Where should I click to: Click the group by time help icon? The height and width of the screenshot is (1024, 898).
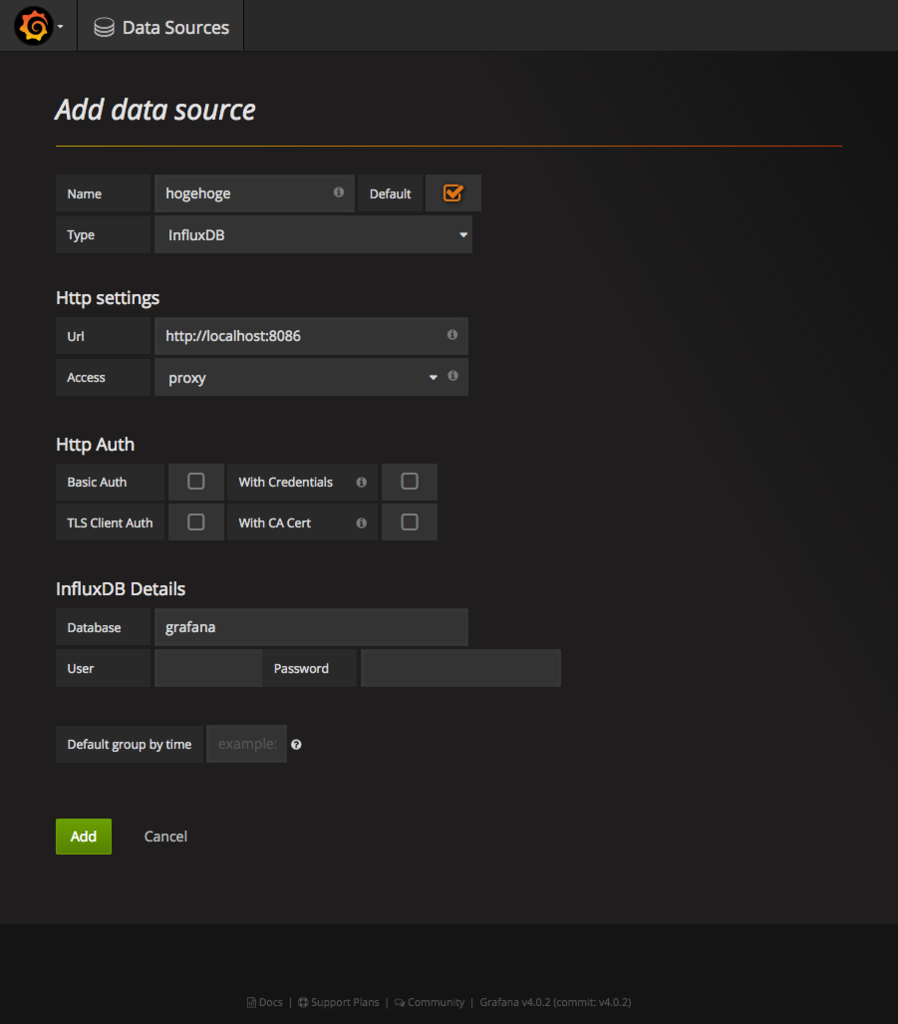296,744
